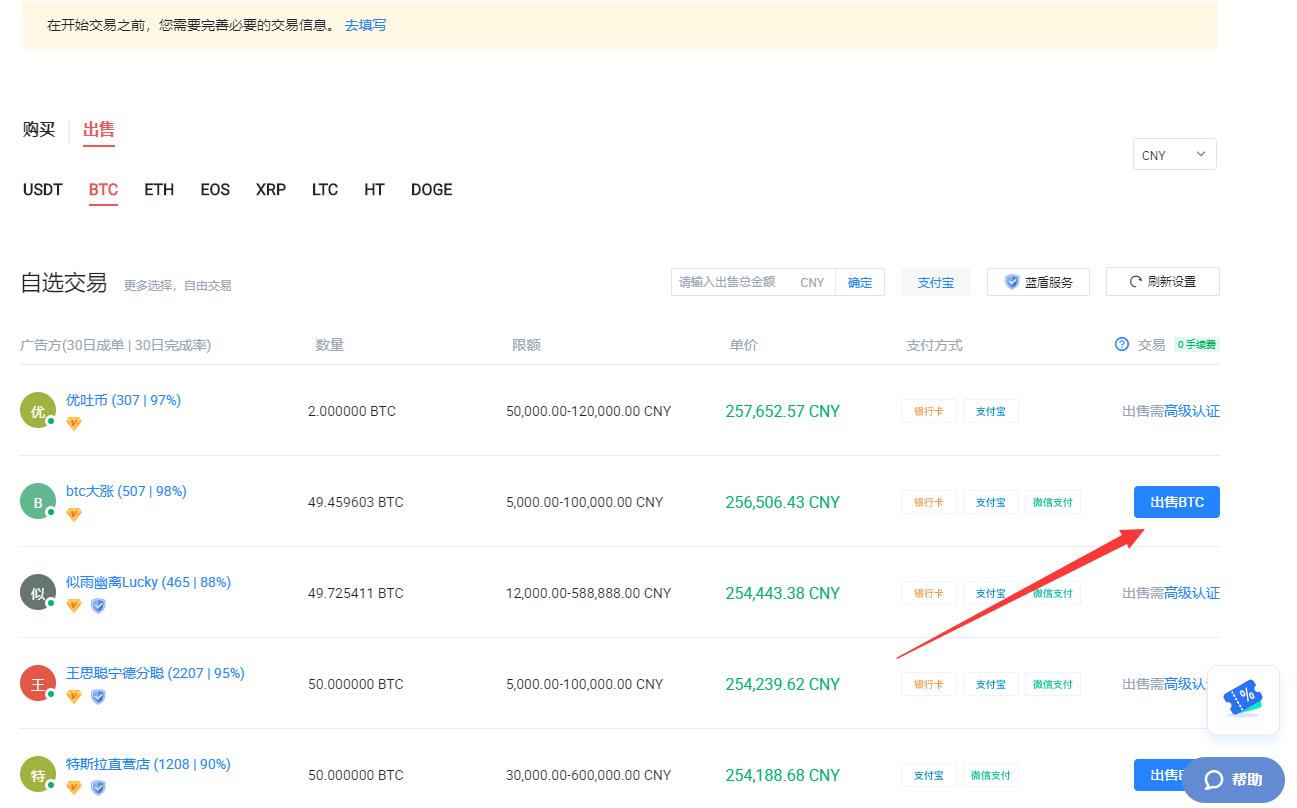The width and height of the screenshot is (1297, 808).
Task: Toggle the 支付宝 payment filter
Action: pyautogui.click(x=934, y=281)
